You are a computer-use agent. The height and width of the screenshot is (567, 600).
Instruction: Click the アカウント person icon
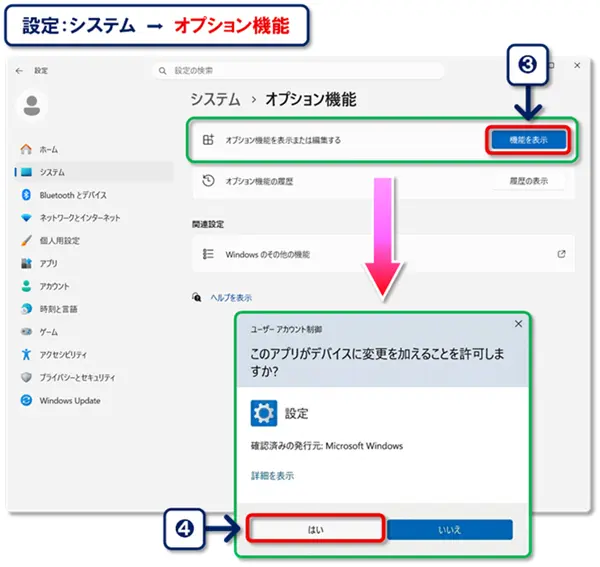click(x=26, y=286)
